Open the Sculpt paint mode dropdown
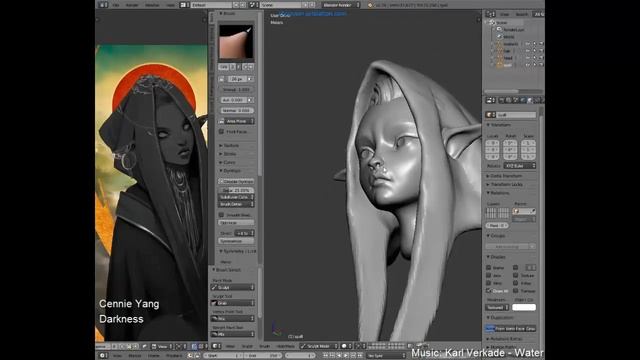640x360 pixels. tap(233, 288)
